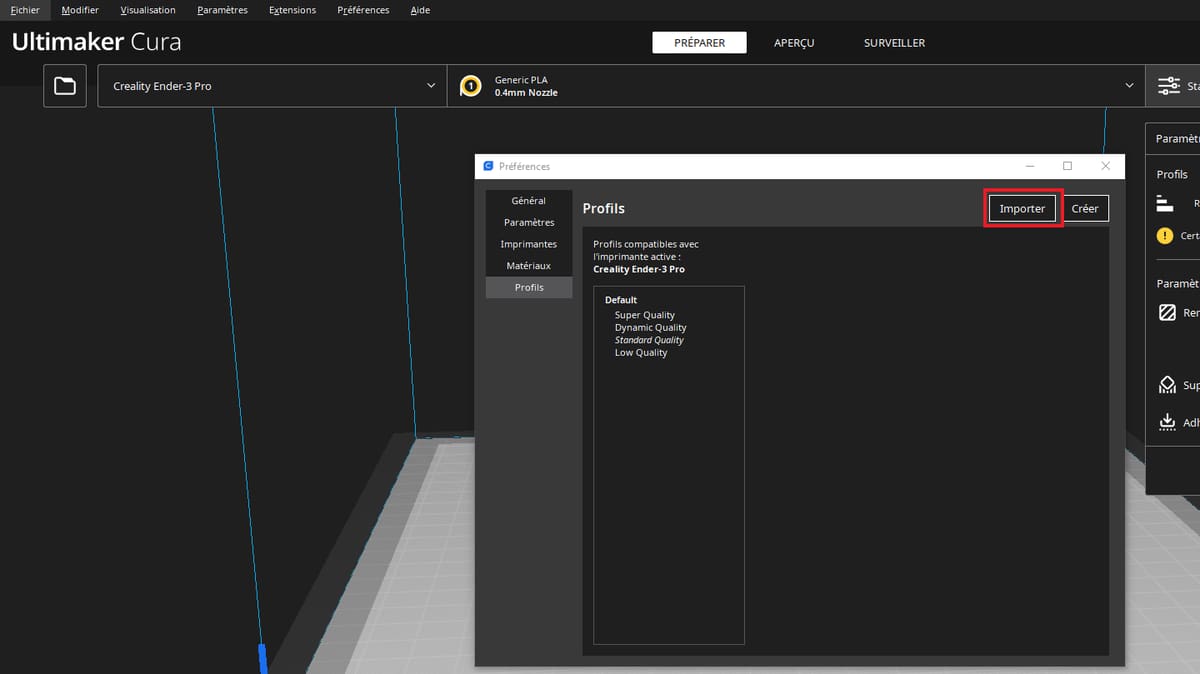Open the Aide menu

coord(420,10)
